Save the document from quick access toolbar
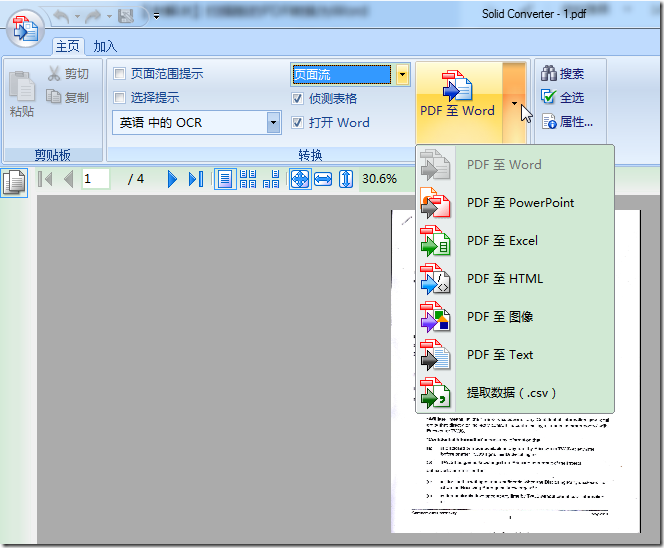The height and width of the screenshot is (548, 664). click(126, 17)
